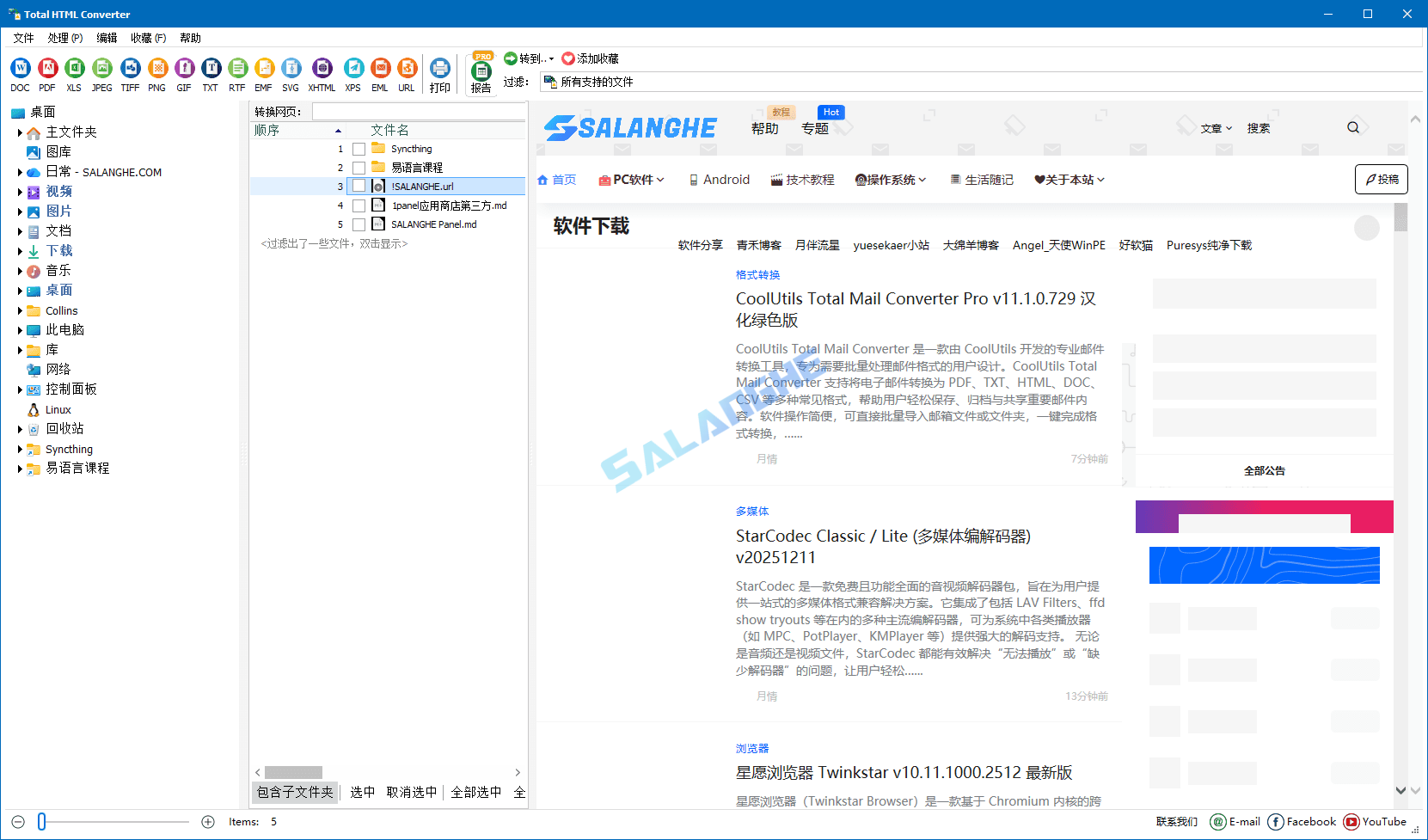Select the PDF conversion icon
1428x840 pixels.
click(47, 67)
